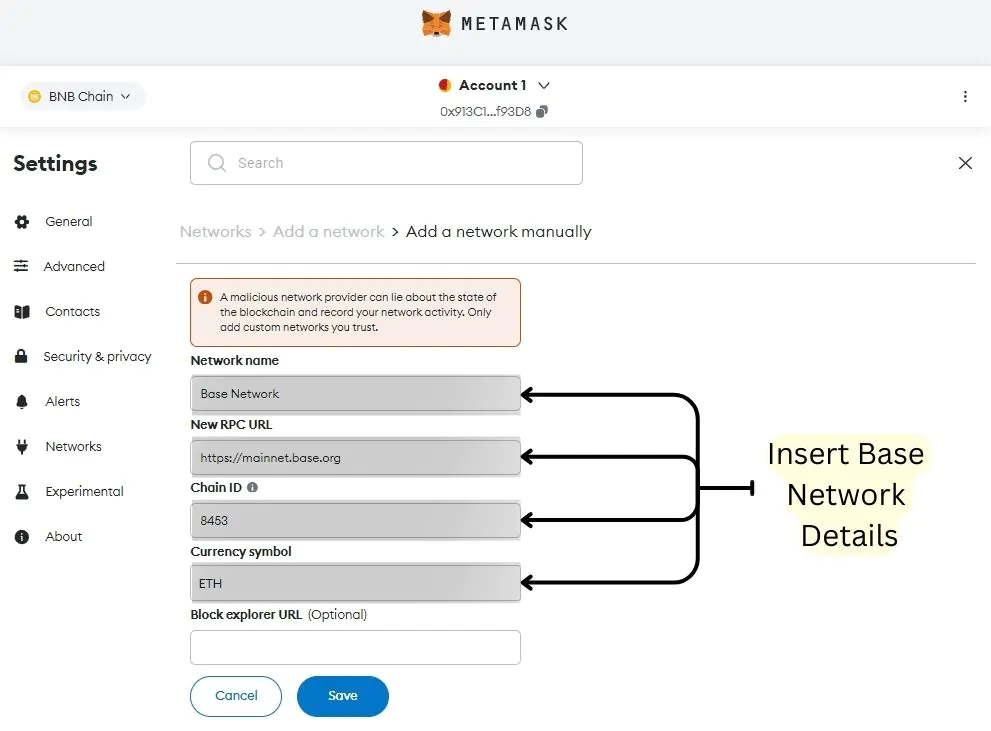Image resolution: width=991 pixels, height=731 pixels.
Task: Open General settings tab
Action: coord(68,222)
